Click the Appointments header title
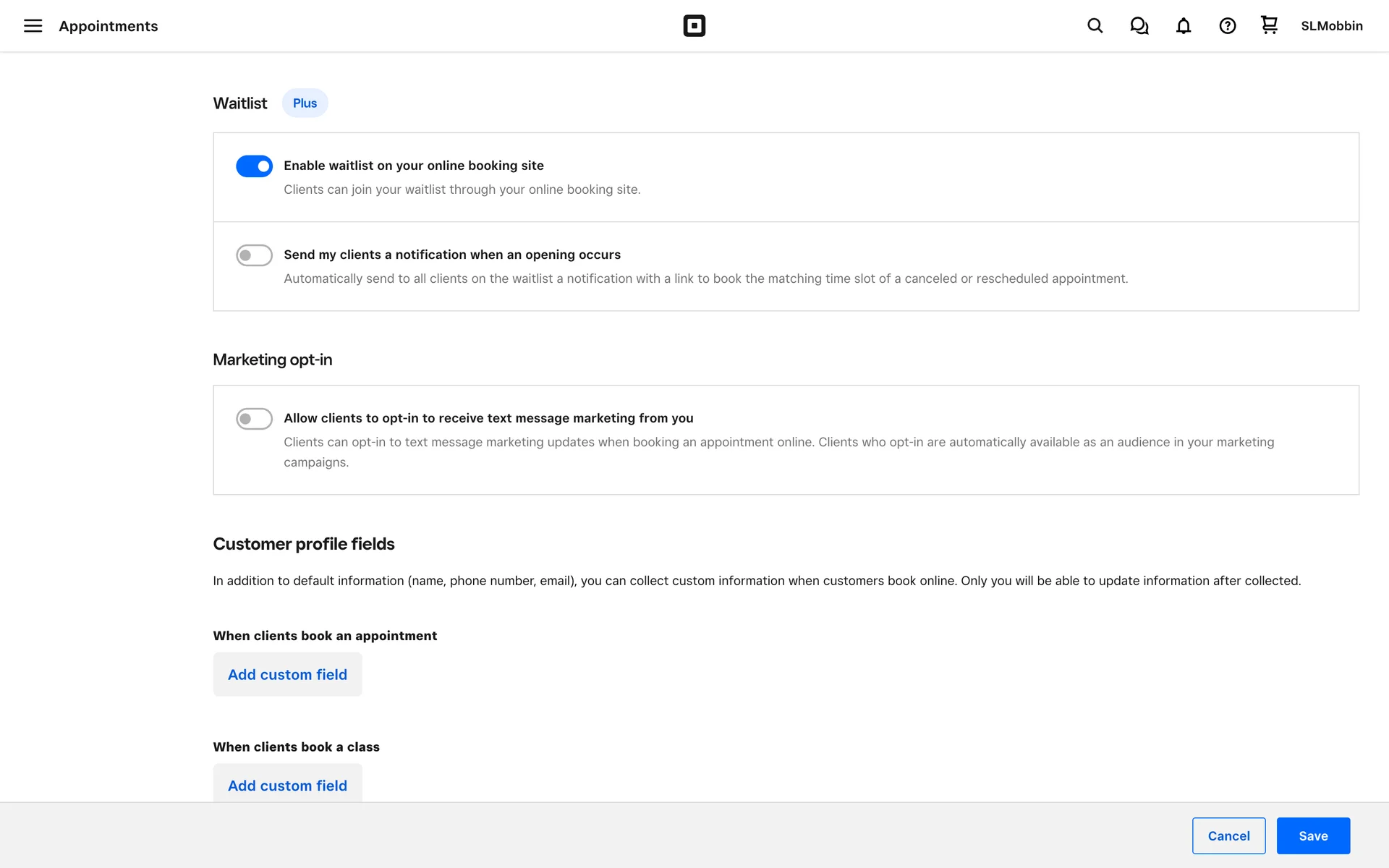 109,26
